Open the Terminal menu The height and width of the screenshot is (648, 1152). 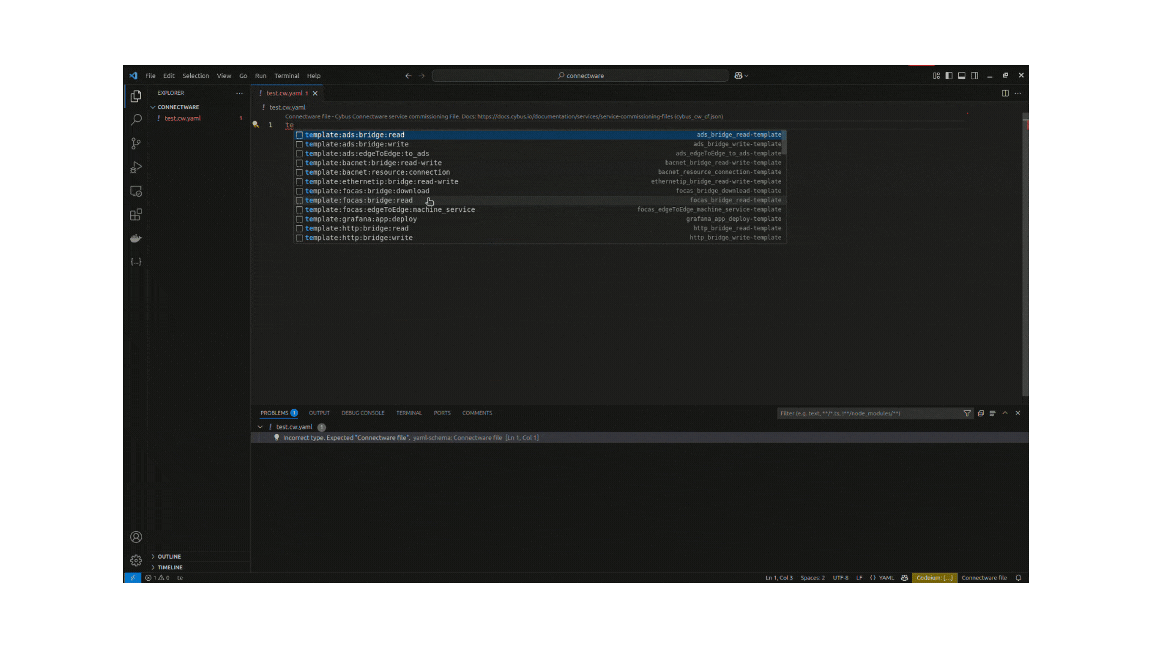click(x=288, y=75)
